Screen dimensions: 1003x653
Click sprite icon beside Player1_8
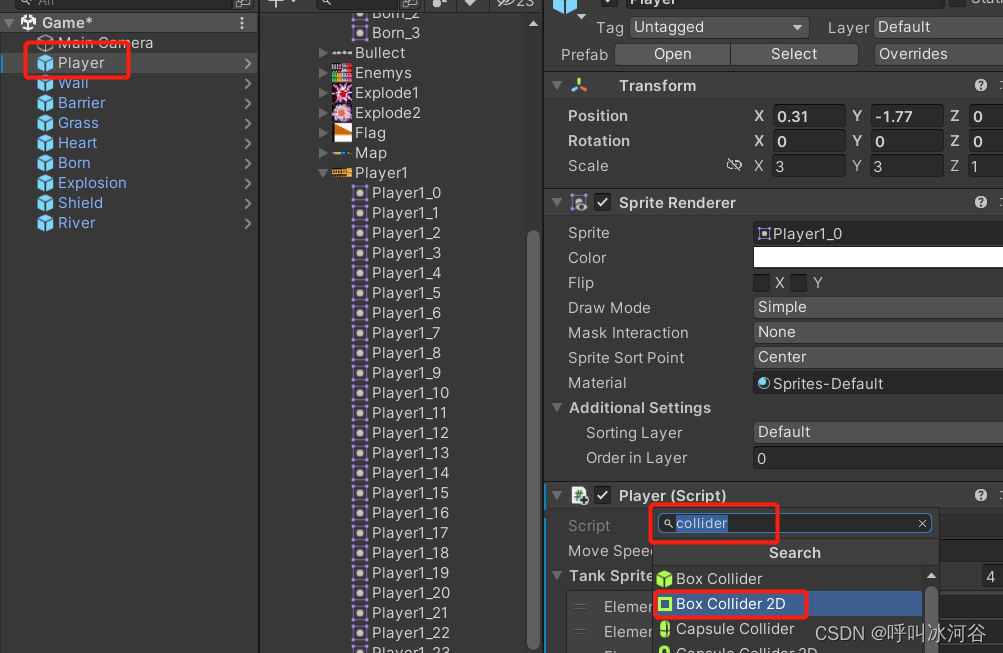(360, 353)
